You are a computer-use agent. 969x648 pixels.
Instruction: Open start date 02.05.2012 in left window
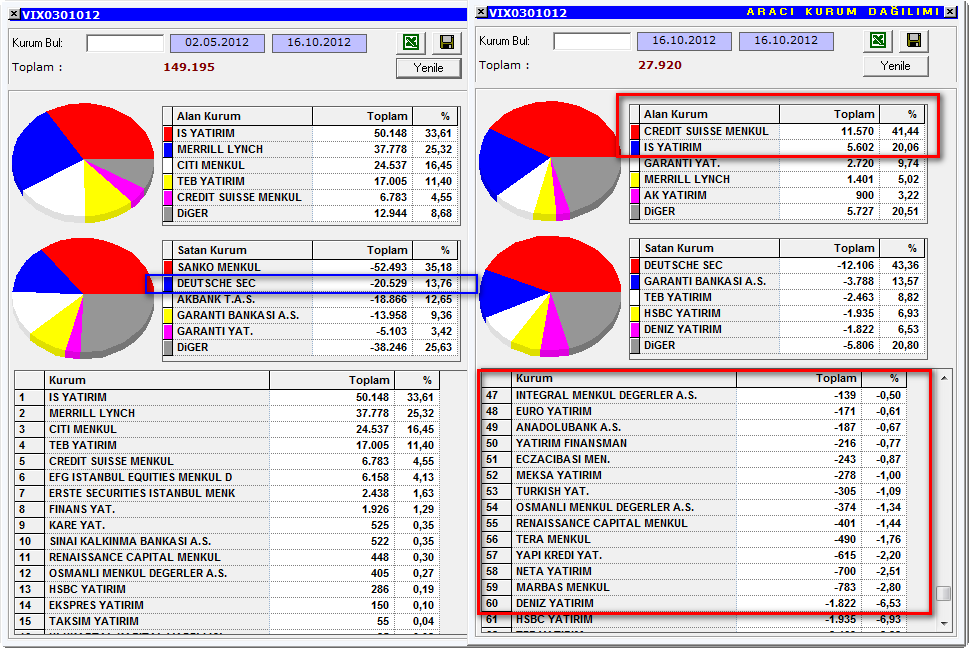coord(217,43)
